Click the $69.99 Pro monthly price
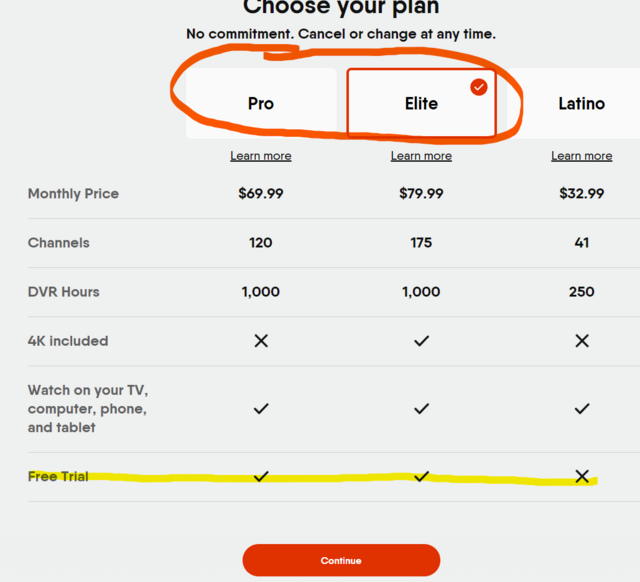The height and width of the screenshot is (582, 640). click(x=261, y=193)
